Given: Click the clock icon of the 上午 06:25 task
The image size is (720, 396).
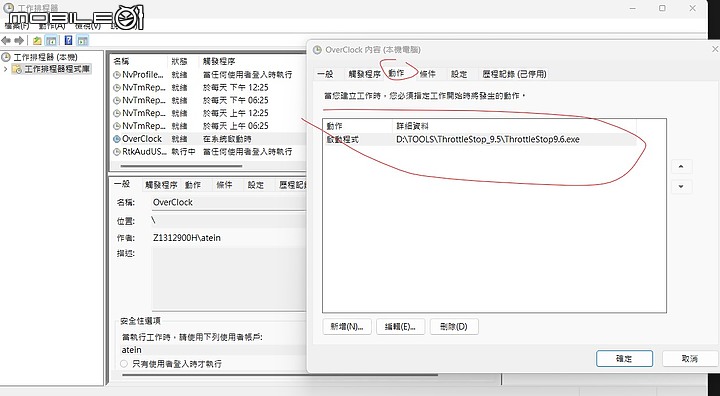Looking at the screenshot, I should [x=117, y=126].
